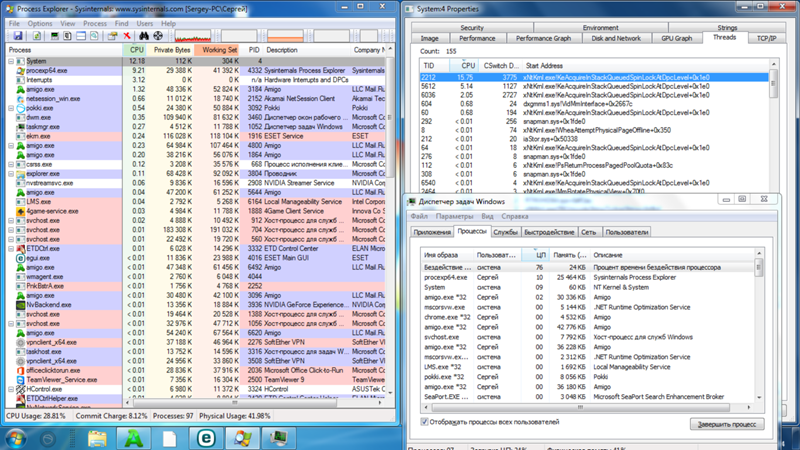
Task: Open the File menu in Process Explorer
Action: pyautogui.click(x=14, y=23)
